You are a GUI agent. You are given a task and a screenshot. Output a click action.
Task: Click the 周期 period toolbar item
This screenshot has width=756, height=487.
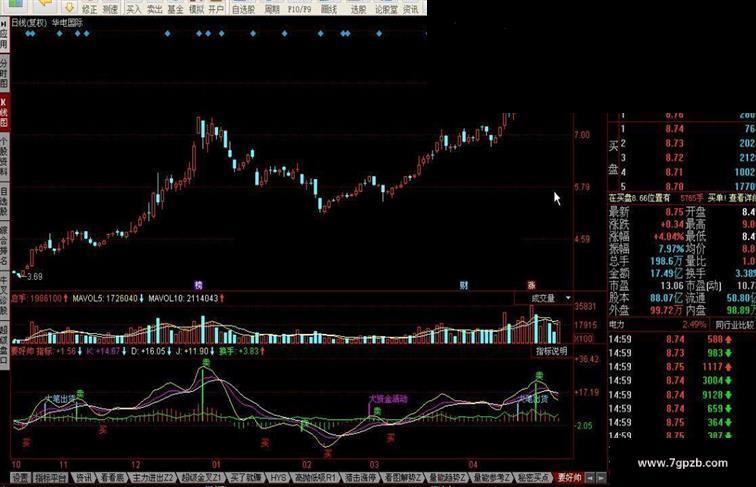[272, 9]
